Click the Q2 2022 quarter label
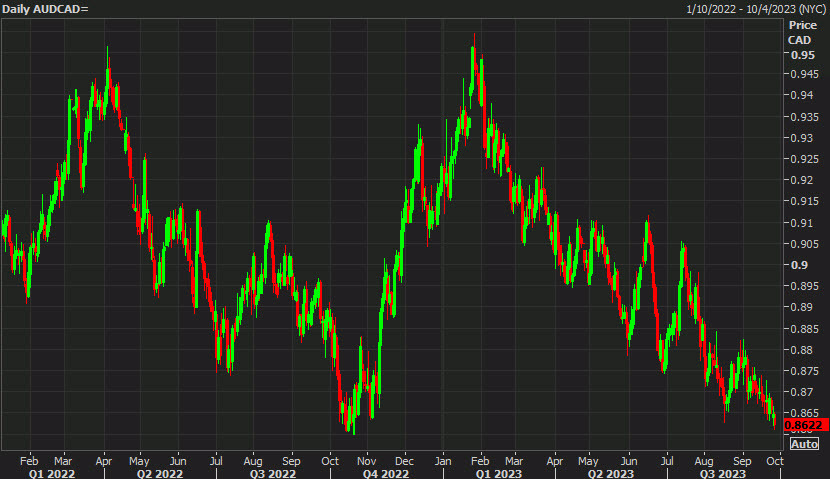The height and width of the screenshot is (479, 830). (160, 474)
